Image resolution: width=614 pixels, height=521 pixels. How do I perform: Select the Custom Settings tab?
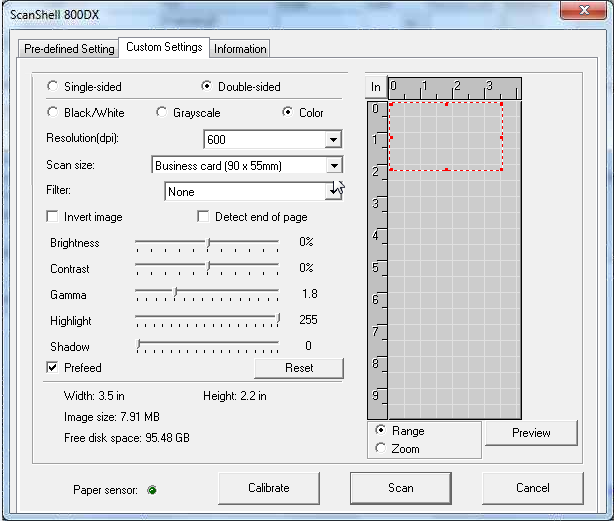(164, 47)
